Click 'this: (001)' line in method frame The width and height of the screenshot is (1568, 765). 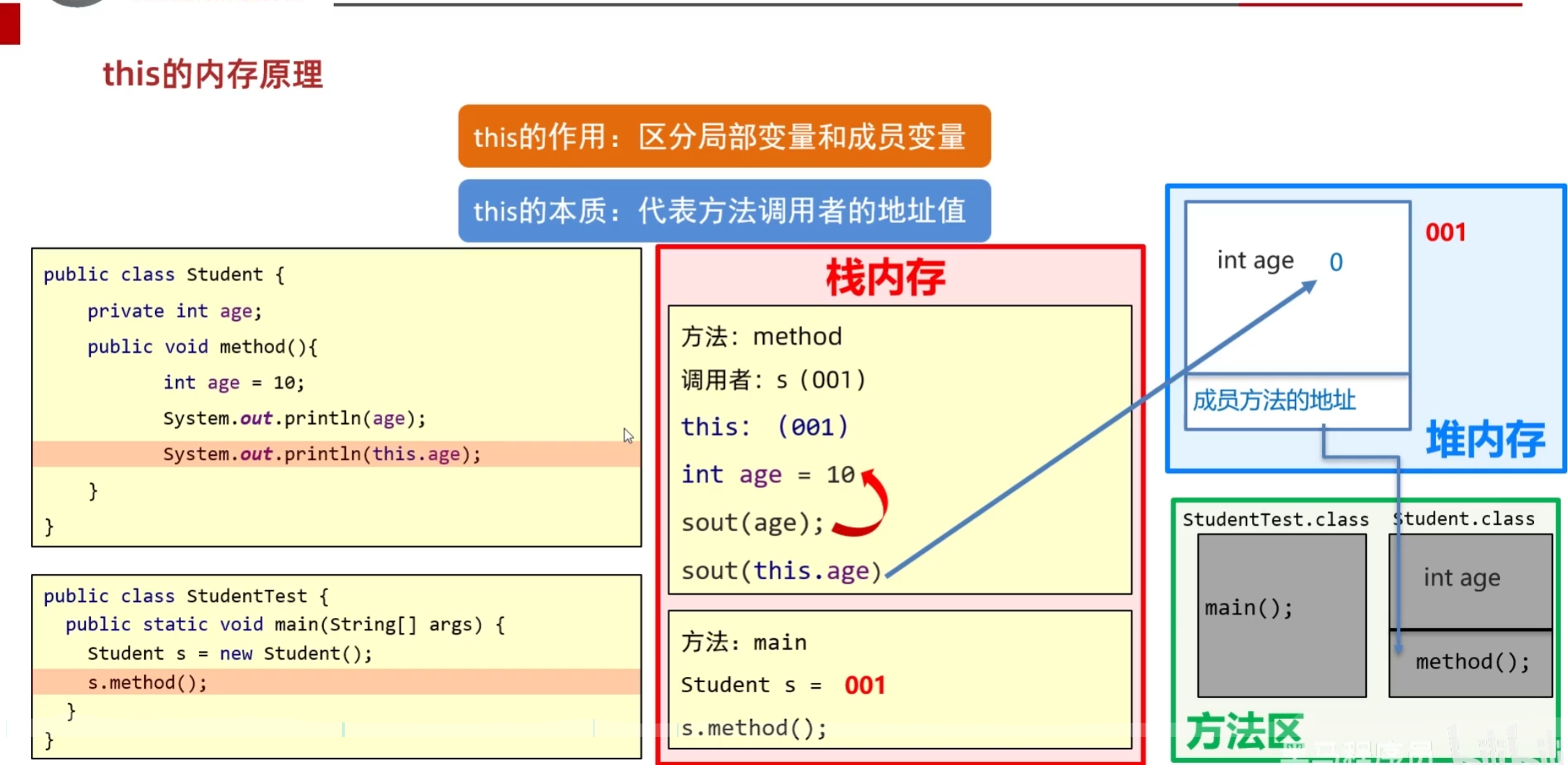tap(765, 427)
